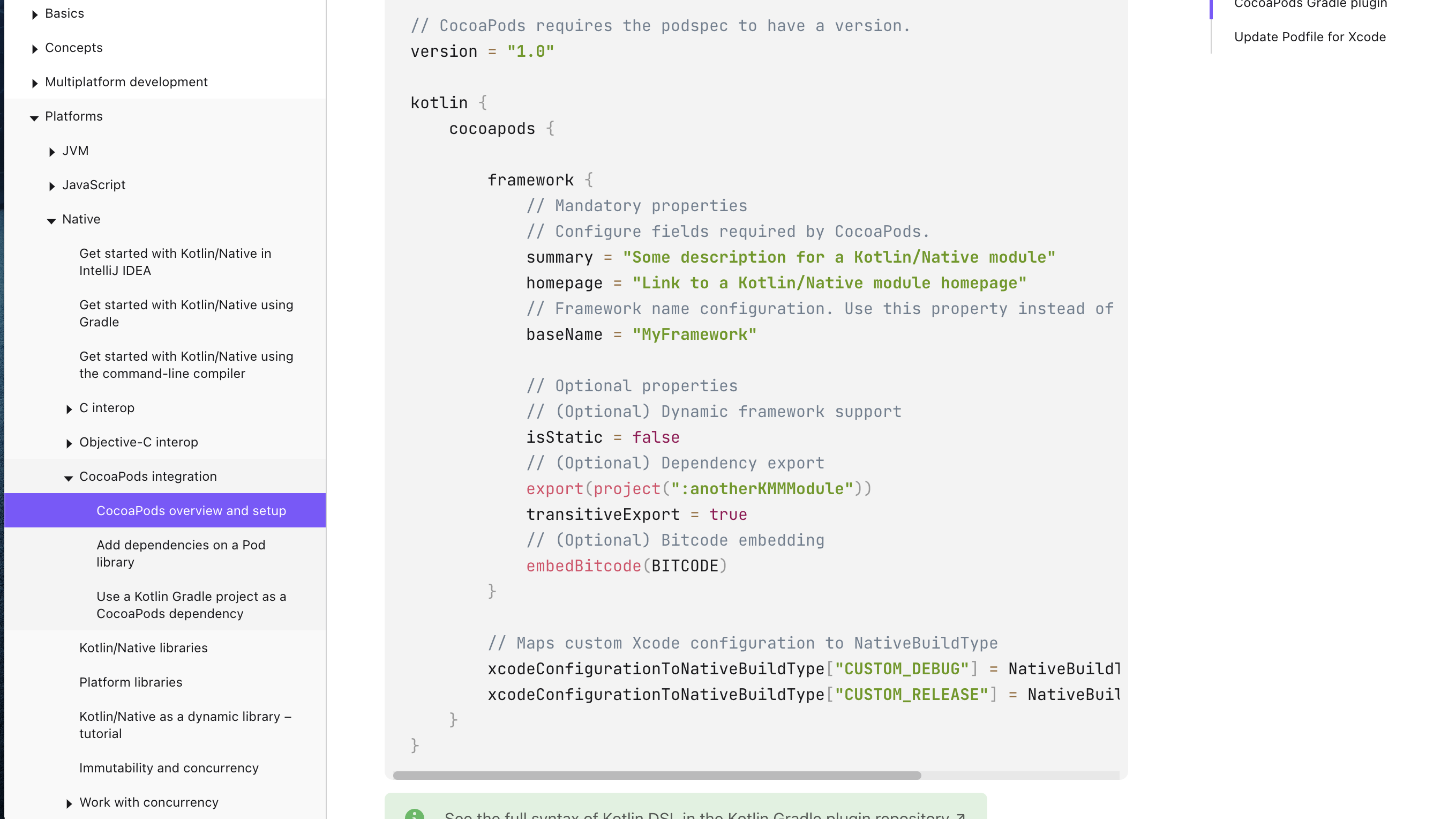Open Kotlin/Native libraries page
This screenshot has height=819, width=1456.
[x=144, y=647]
